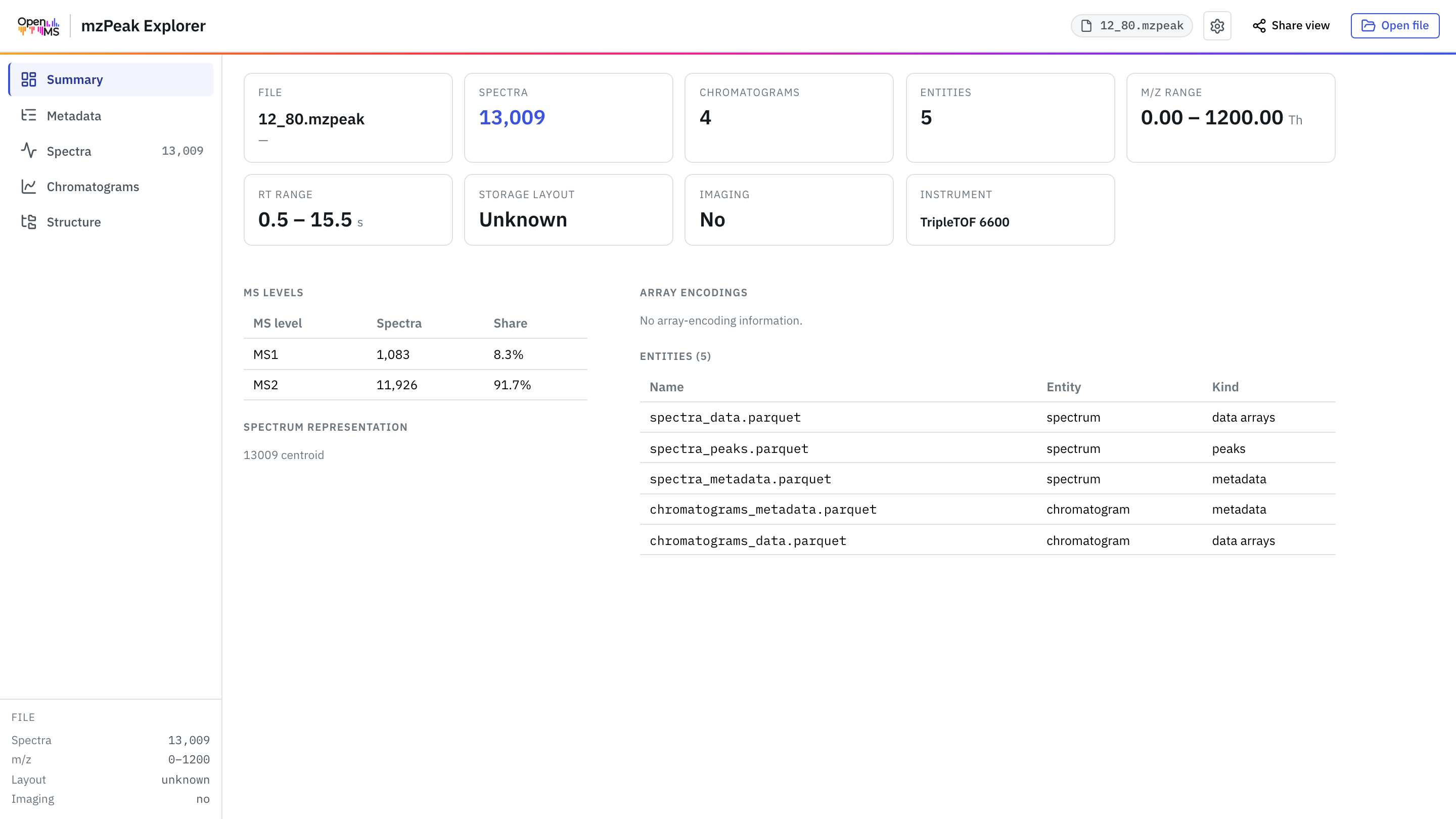Switch to the Spectra section
The height and width of the screenshot is (819, 1456).
coord(111,151)
